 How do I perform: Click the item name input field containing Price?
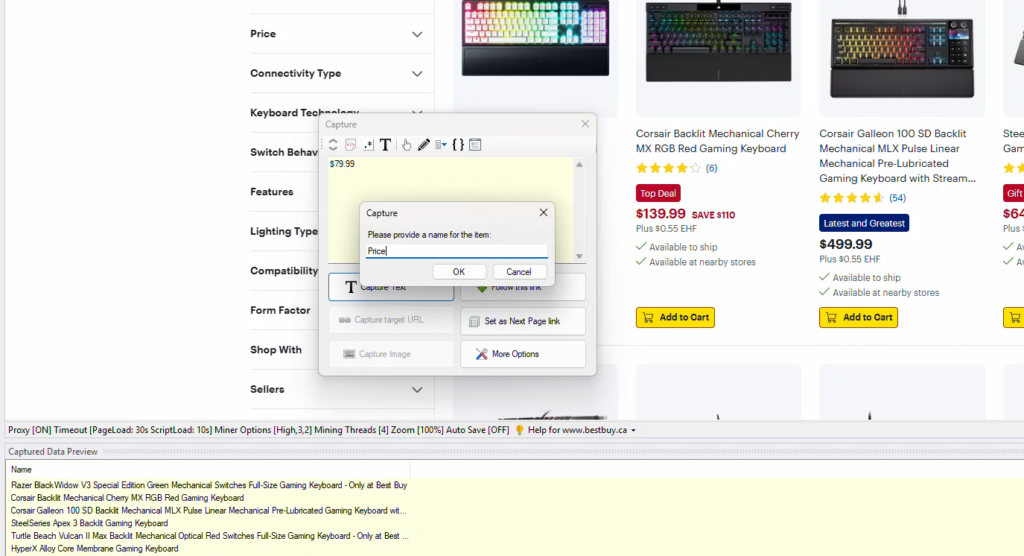click(456, 251)
